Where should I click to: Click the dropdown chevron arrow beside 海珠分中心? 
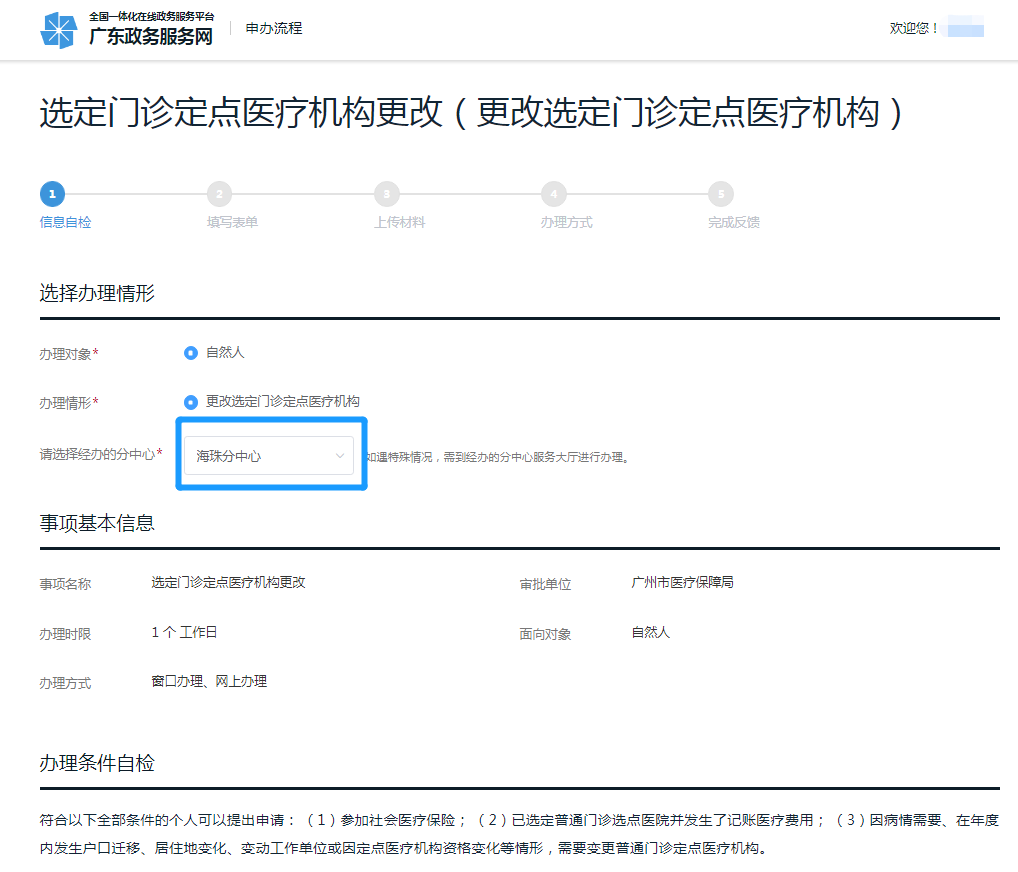coord(340,456)
